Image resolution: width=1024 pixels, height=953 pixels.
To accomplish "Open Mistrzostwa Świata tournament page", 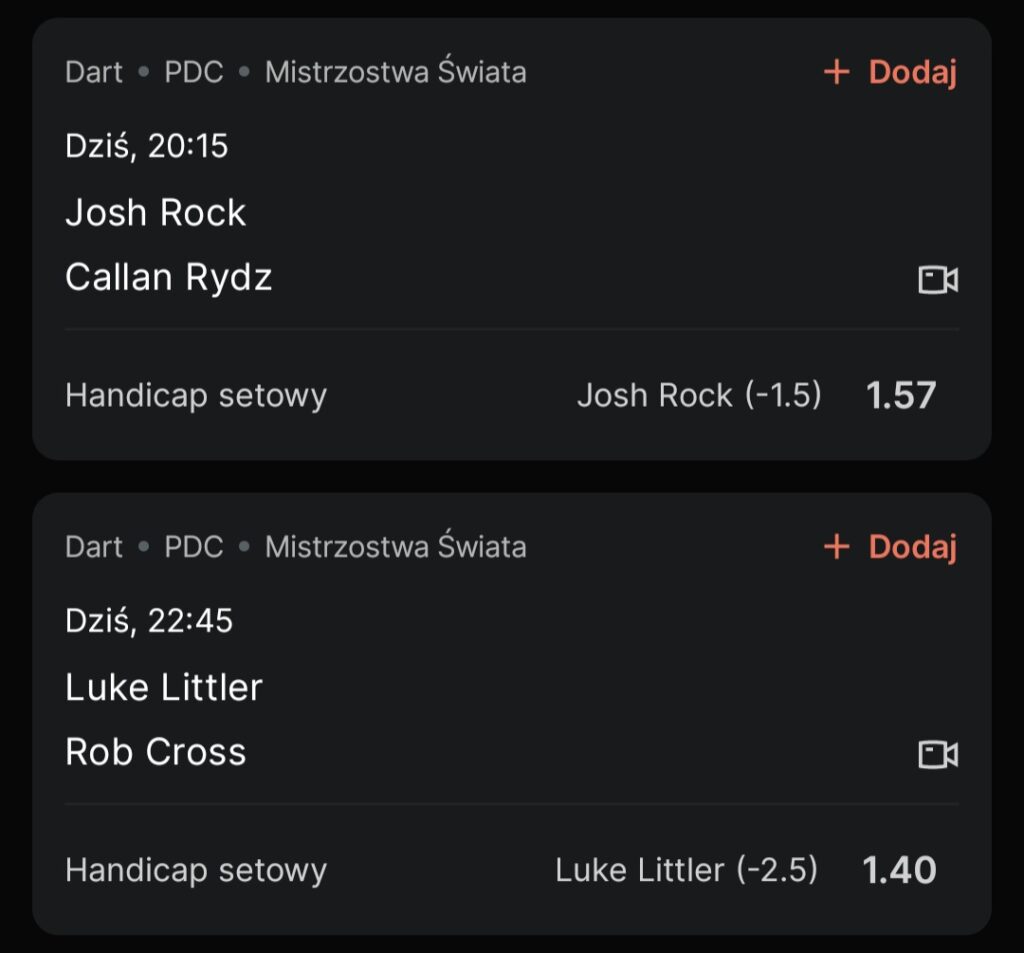I will point(395,71).
